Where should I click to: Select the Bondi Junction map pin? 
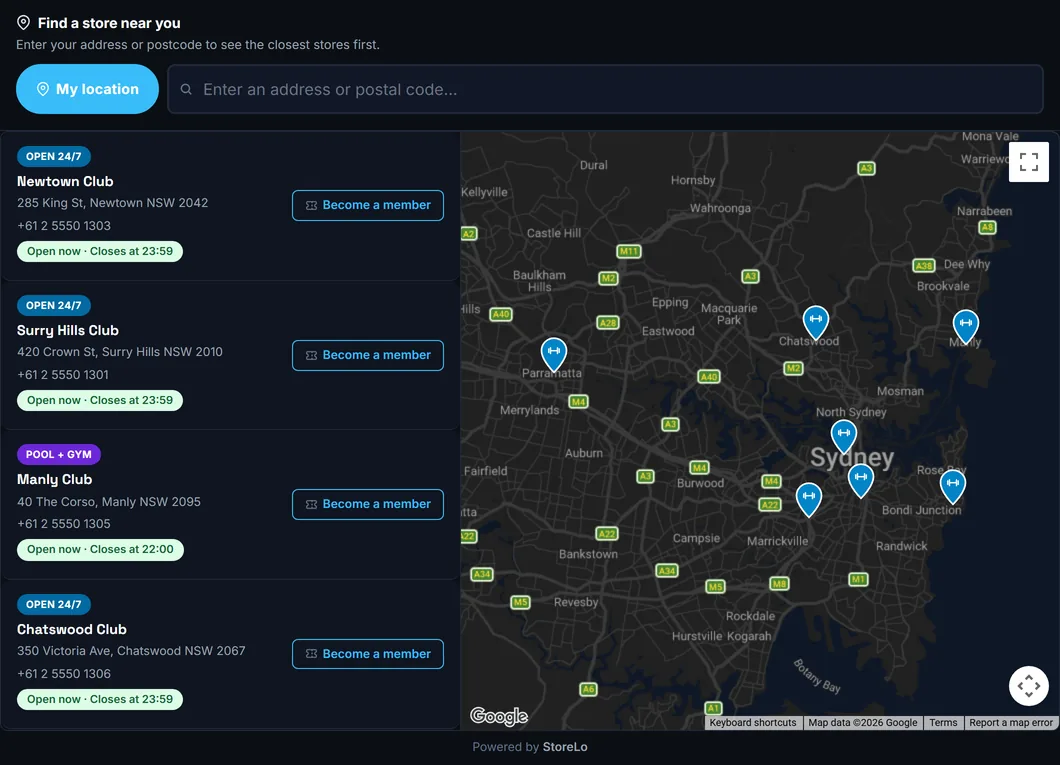point(953,487)
